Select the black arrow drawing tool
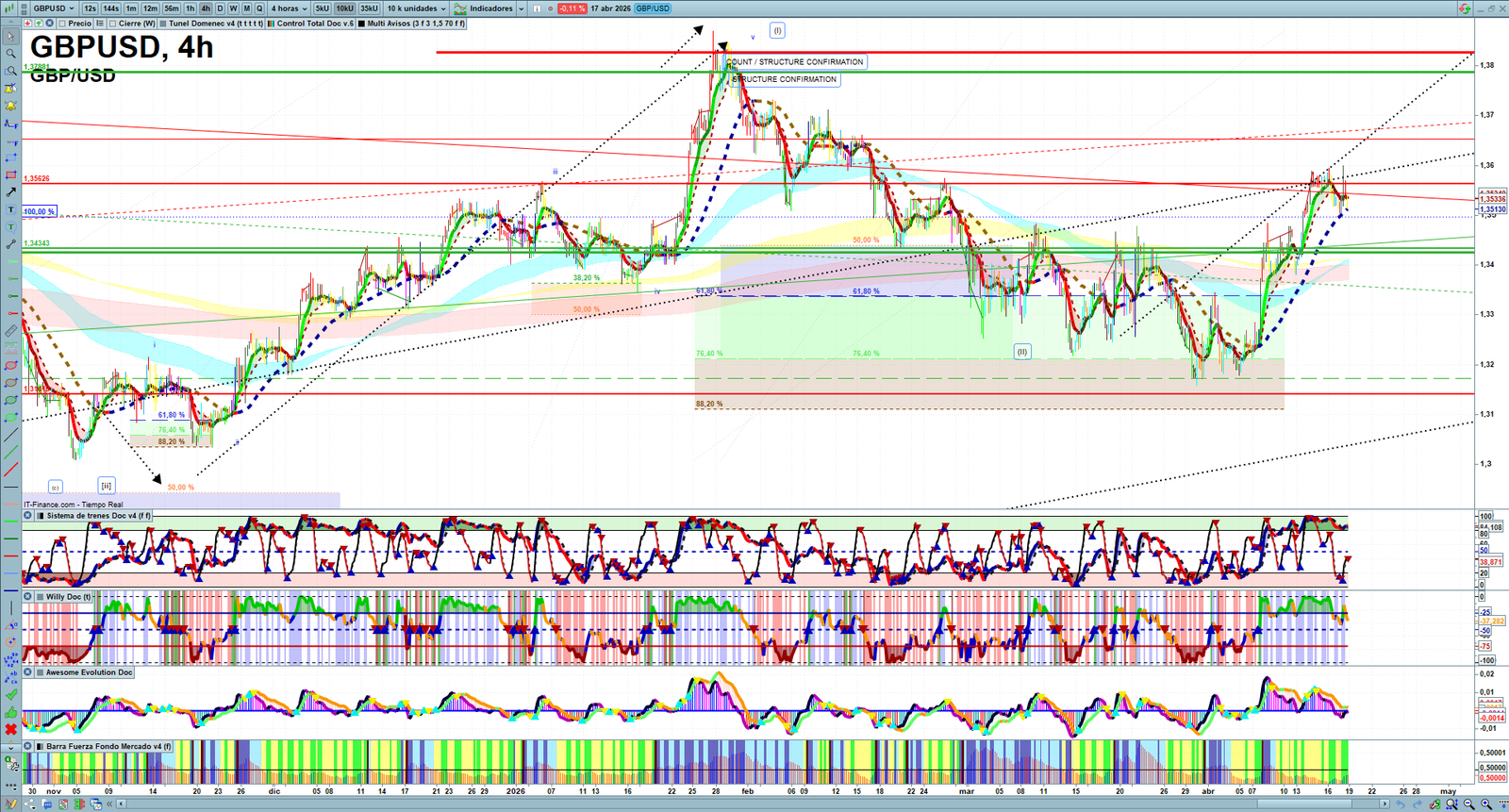The height and width of the screenshot is (812, 1509). pyautogui.click(x=10, y=192)
